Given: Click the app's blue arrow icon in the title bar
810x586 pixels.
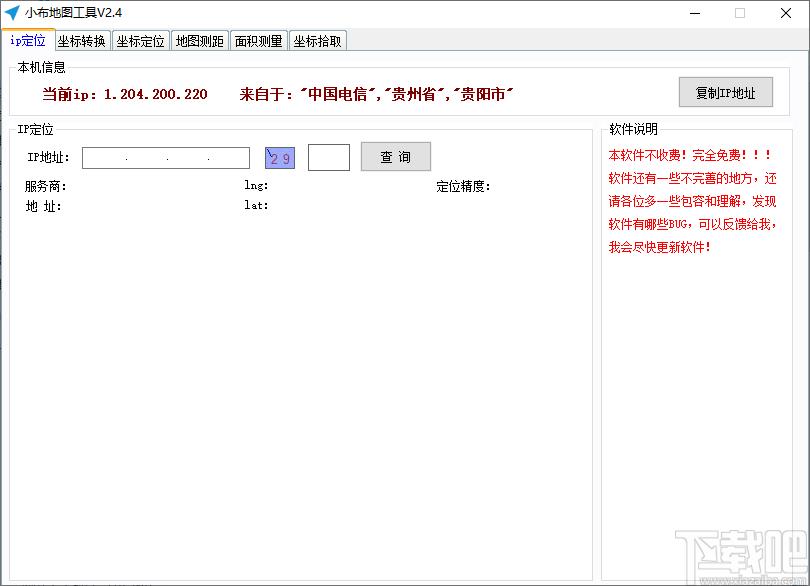Looking at the screenshot, I should pyautogui.click(x=13, y=13).
